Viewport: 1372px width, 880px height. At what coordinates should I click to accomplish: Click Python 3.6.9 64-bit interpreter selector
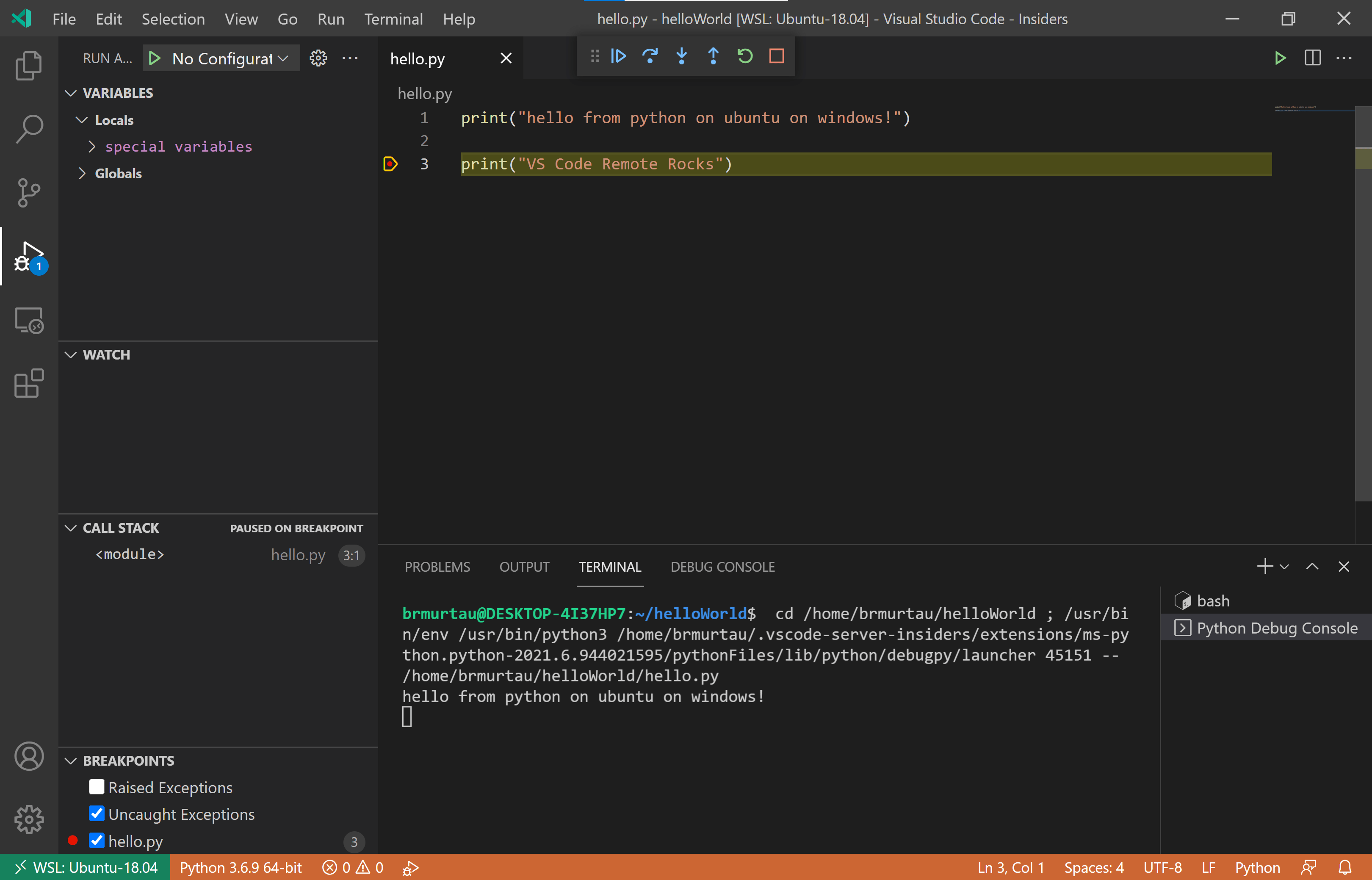tap(241, 867)
